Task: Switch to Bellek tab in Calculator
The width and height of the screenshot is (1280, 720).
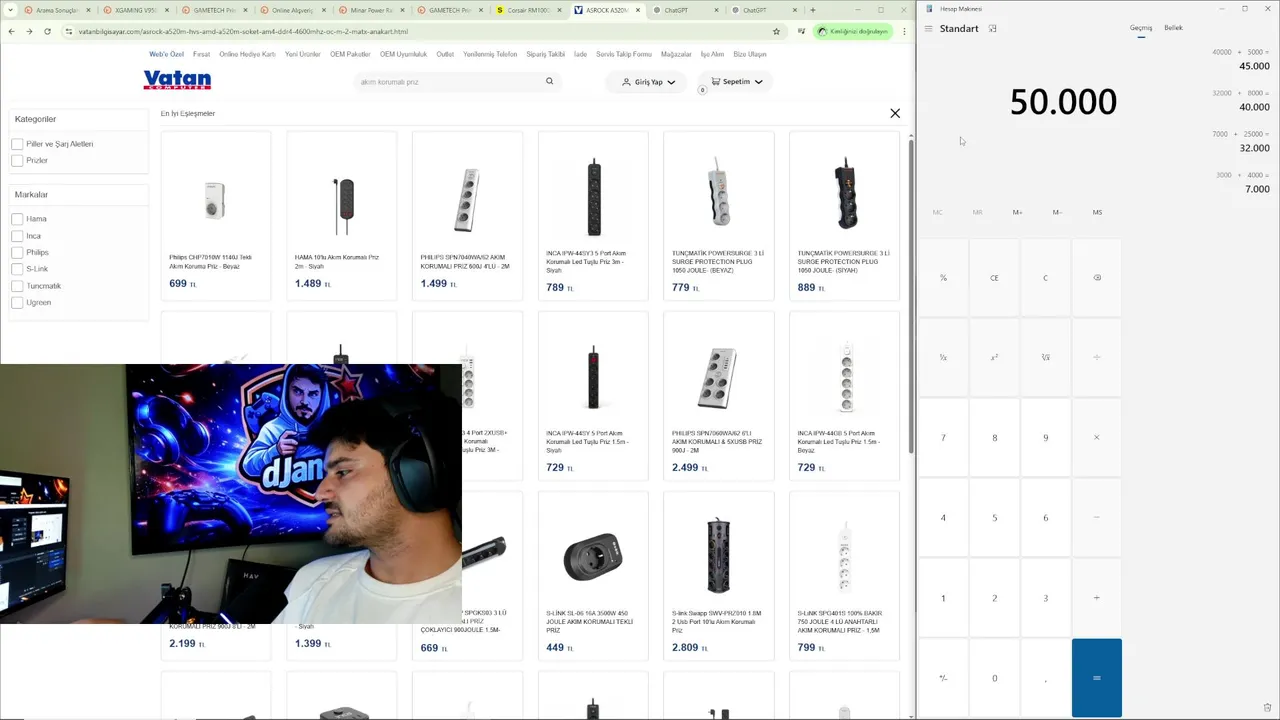Action: (x=1173, y=28)
